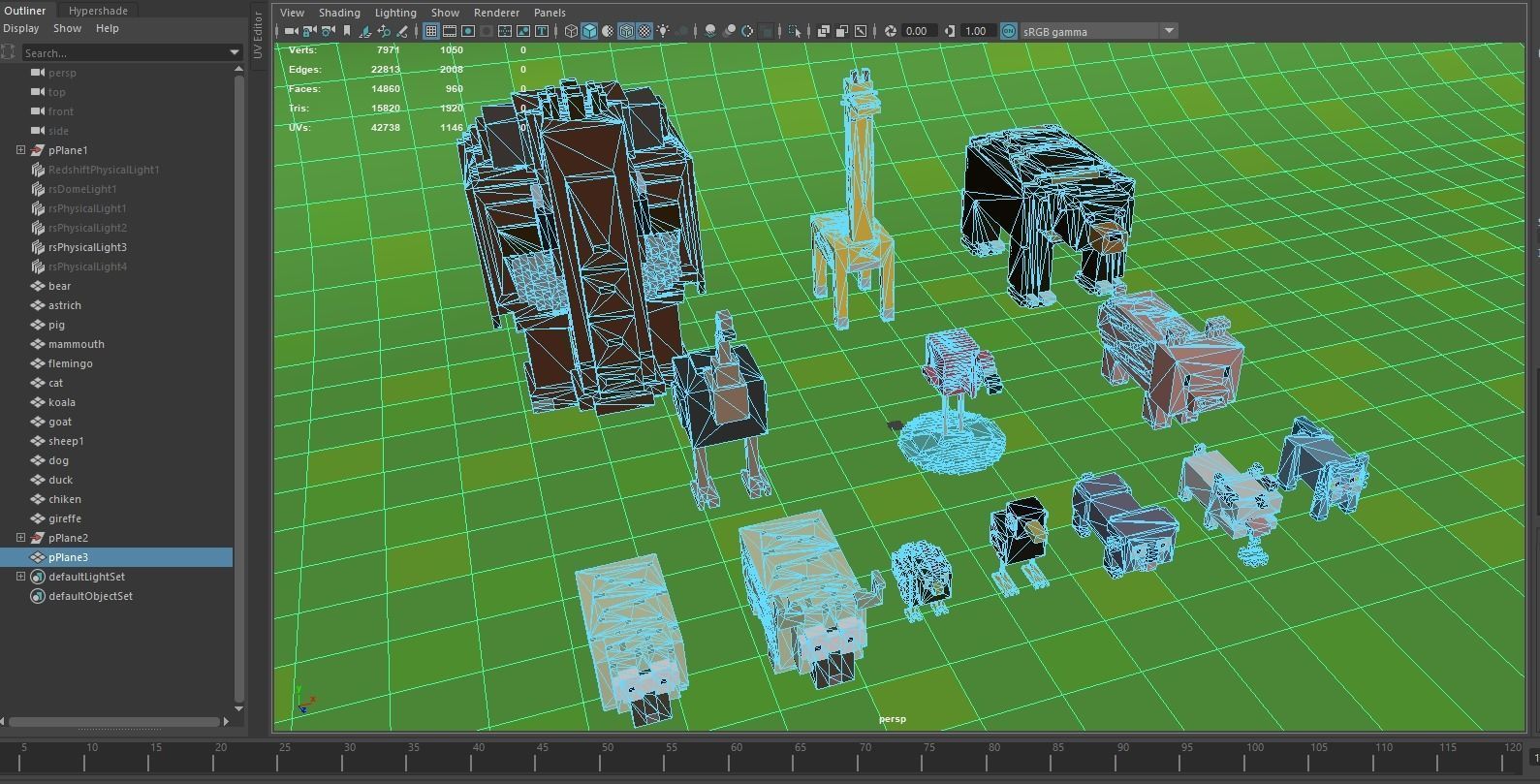The width and height of the screenshot is (1540, 784).
Task: Click the Image Plane icon
Action: 365,31
